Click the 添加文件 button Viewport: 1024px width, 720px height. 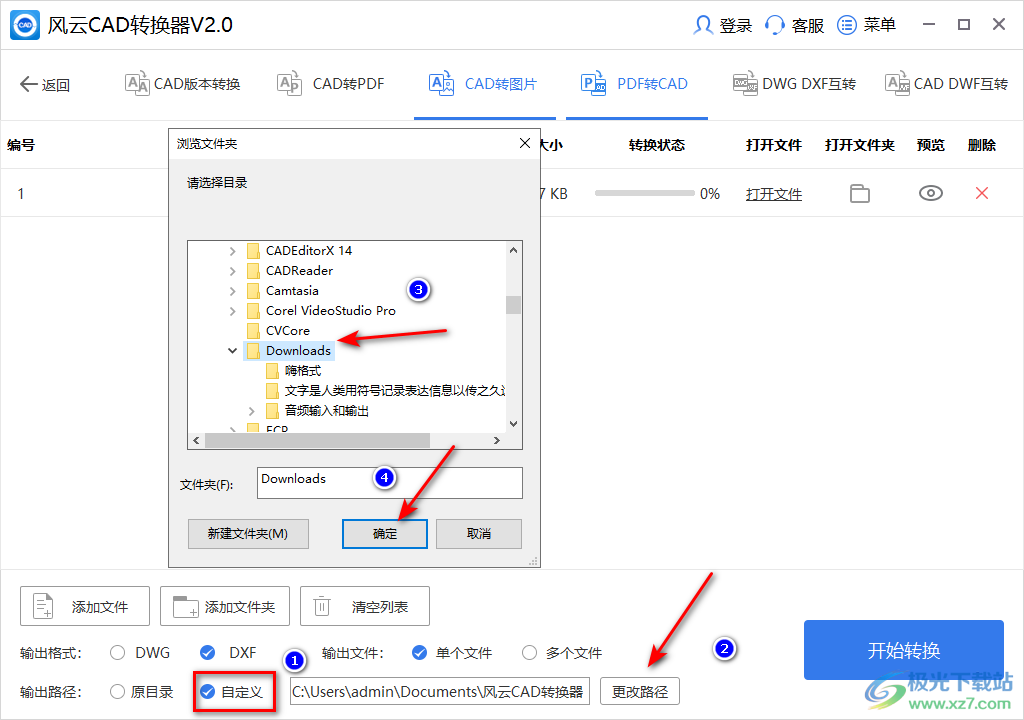click(85, 606)
